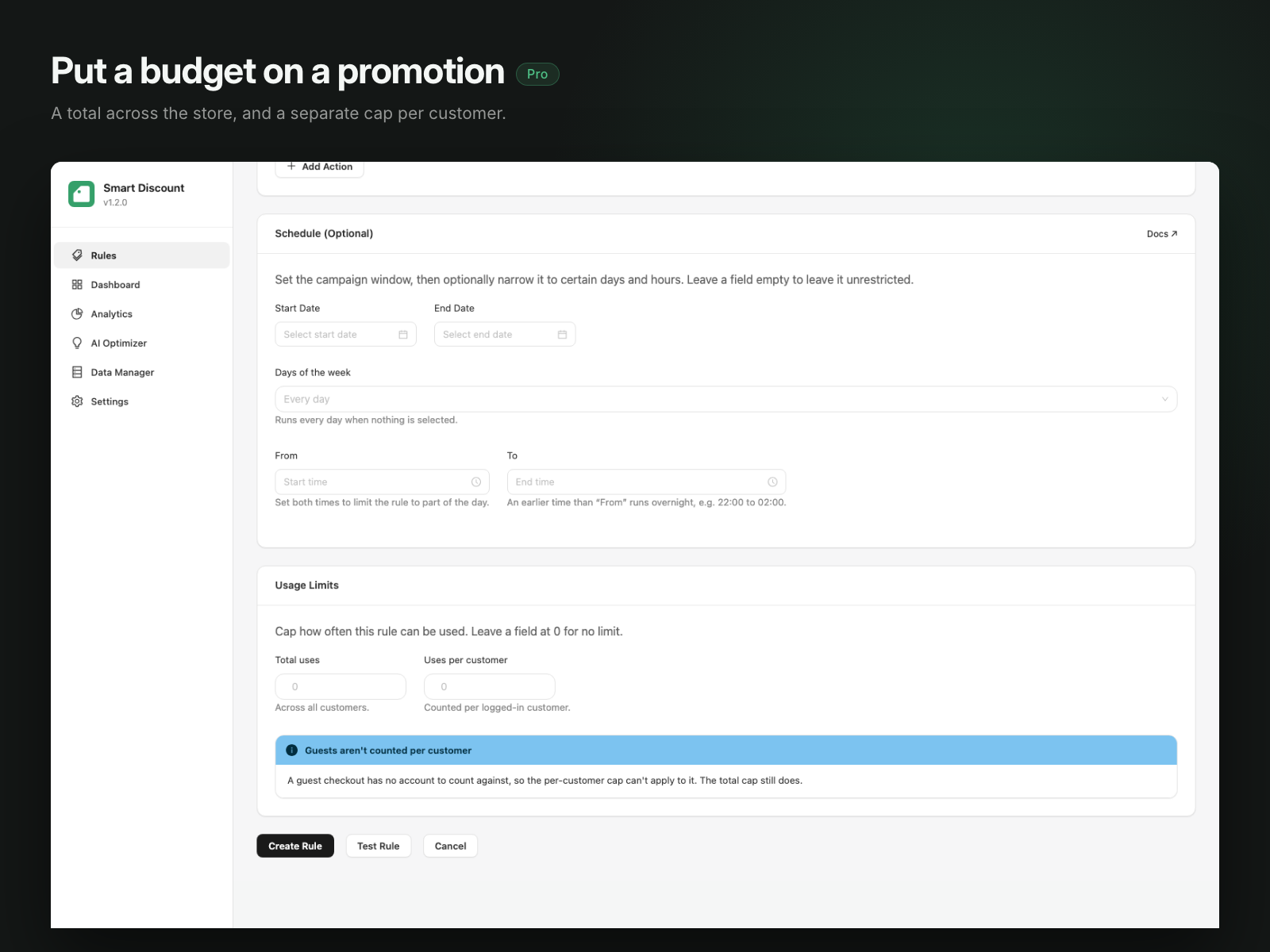Click the arrow icon next to Docs
1270x952 pixels.
tap(1175, 234)
